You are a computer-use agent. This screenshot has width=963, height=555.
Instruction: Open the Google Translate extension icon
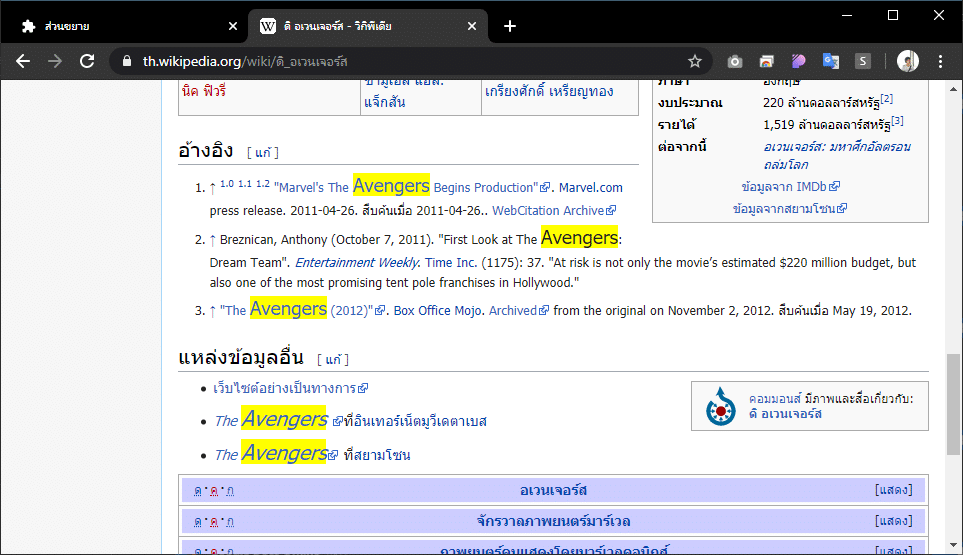[x=831, y=61]
